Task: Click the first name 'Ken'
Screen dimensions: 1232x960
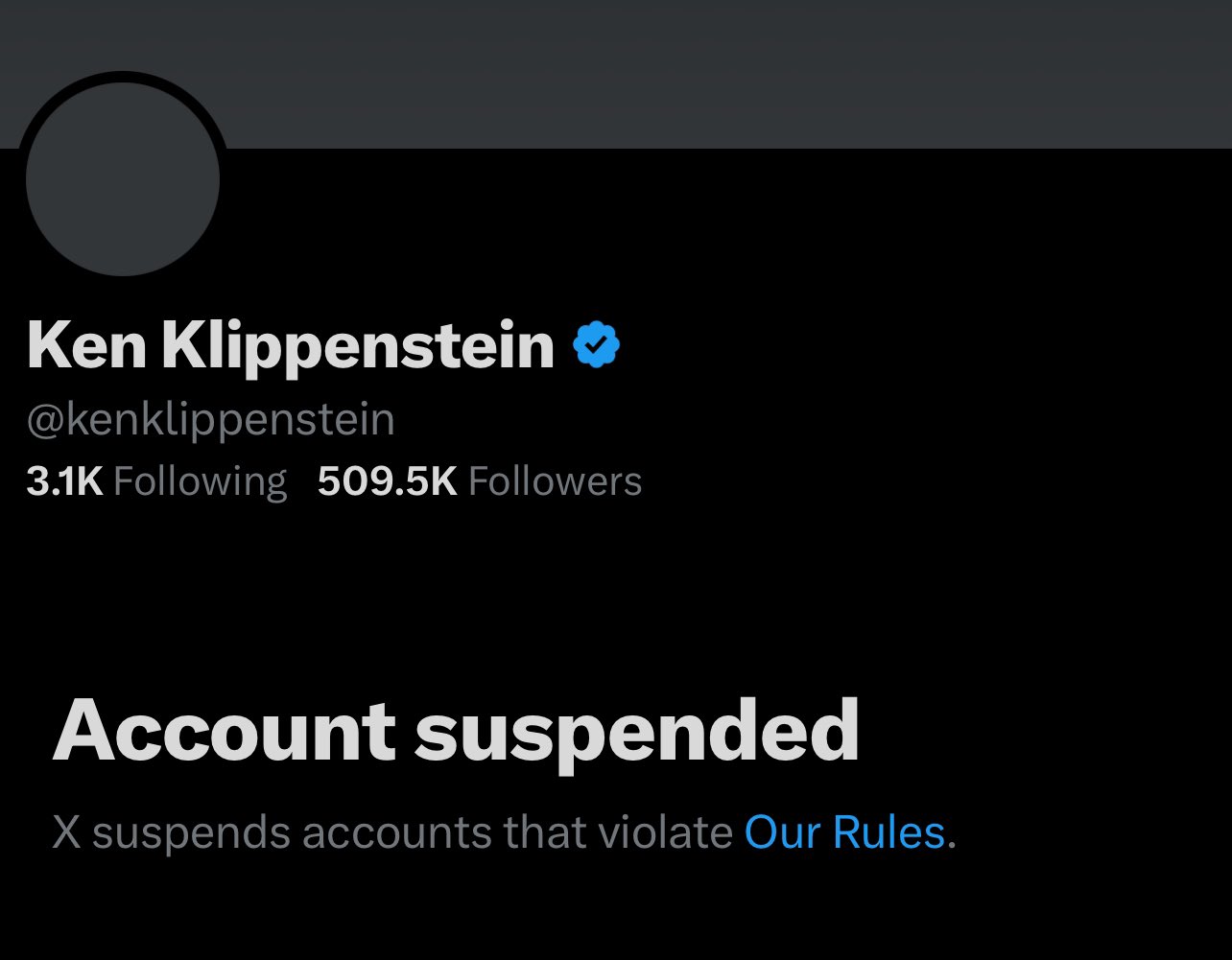Action: (86, 345)
